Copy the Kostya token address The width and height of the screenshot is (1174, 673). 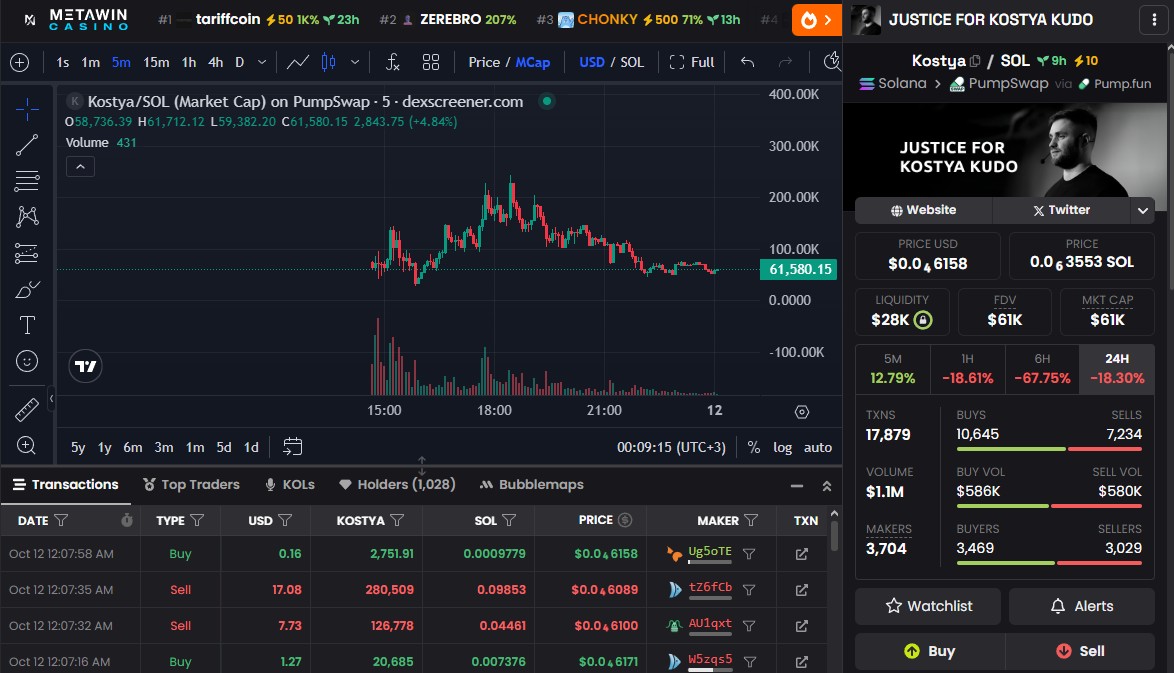click(975, 61)
